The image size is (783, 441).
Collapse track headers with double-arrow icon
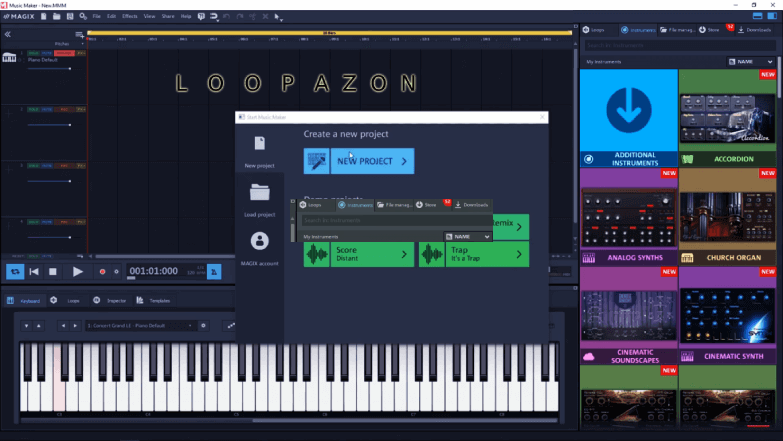click(7, 34)
